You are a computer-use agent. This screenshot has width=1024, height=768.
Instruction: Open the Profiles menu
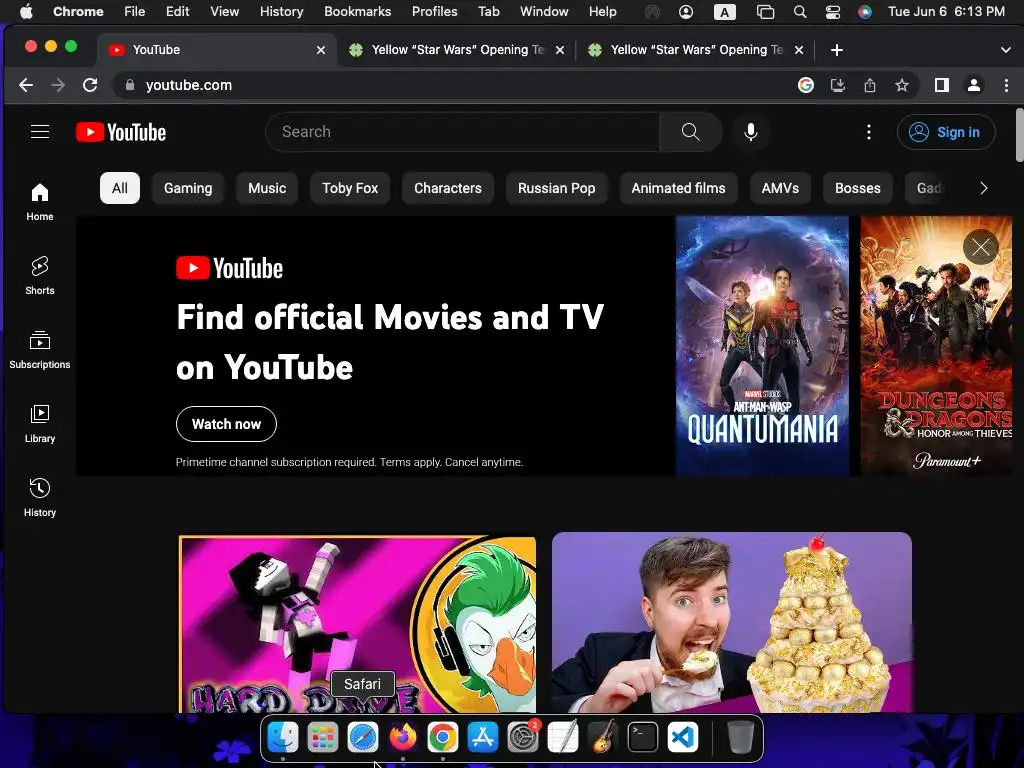(434, 11)
